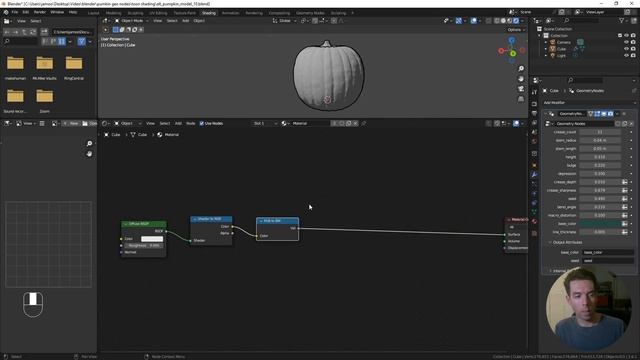Open the Material properties tab icon
Screen dimensions: 640x360
[x=534, y=222]
